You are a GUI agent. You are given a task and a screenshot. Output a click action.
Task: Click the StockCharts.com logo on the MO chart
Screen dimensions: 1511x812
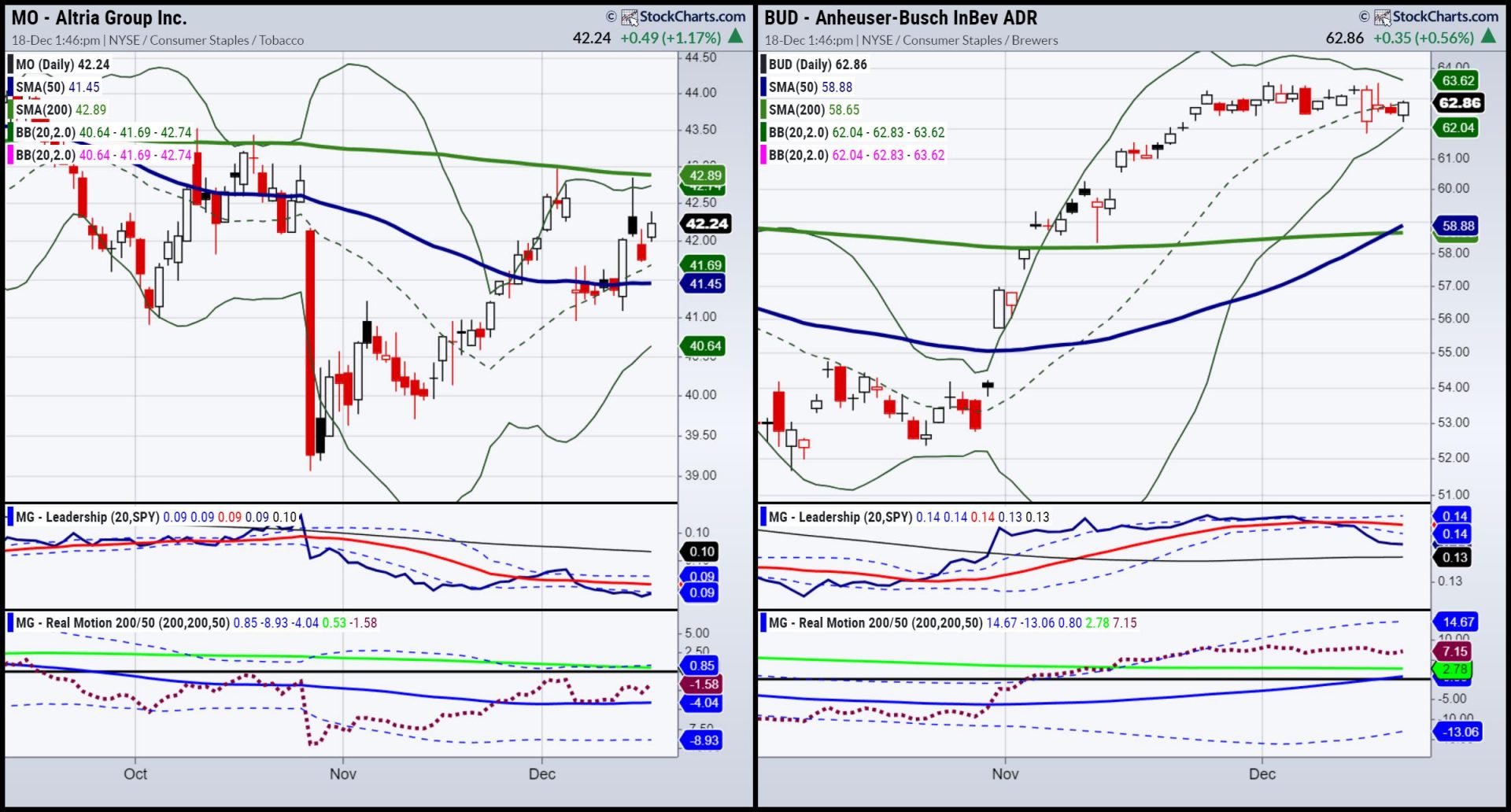[683, 17]
